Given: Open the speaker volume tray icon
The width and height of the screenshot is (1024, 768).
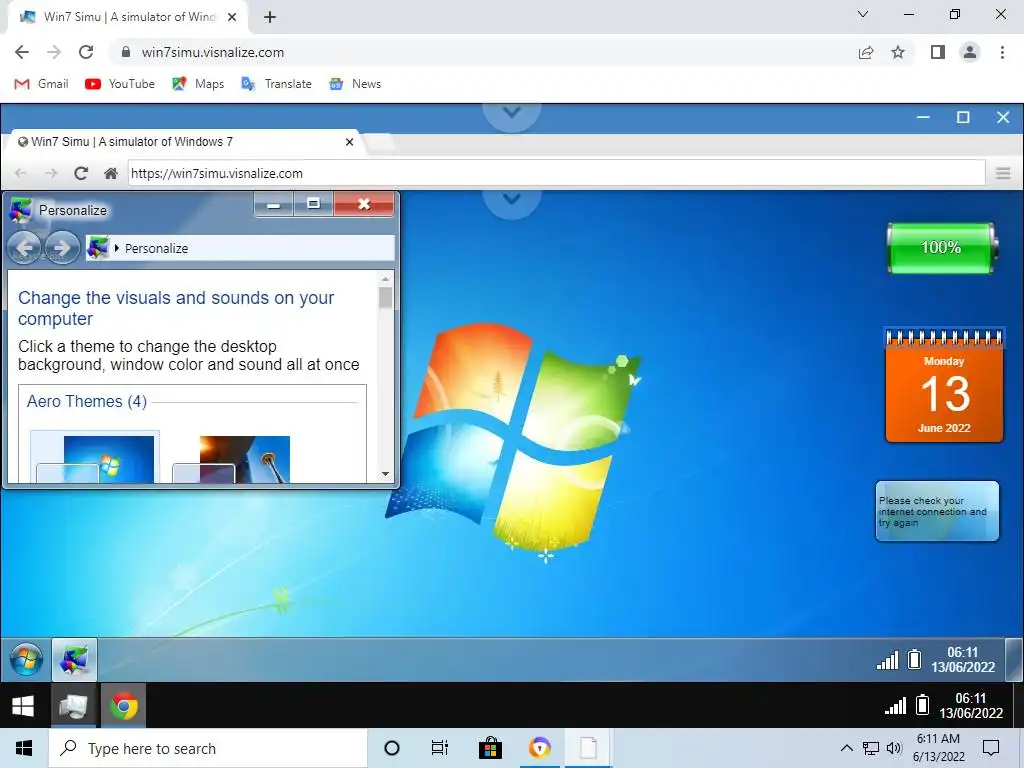Looking at the screenshot, I should pyautogui.click(x=895, y=748).
